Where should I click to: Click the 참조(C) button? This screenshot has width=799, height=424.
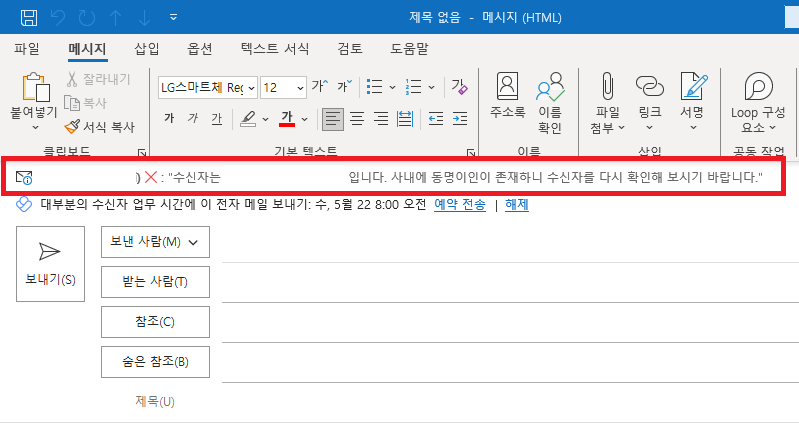click(155, 322)
